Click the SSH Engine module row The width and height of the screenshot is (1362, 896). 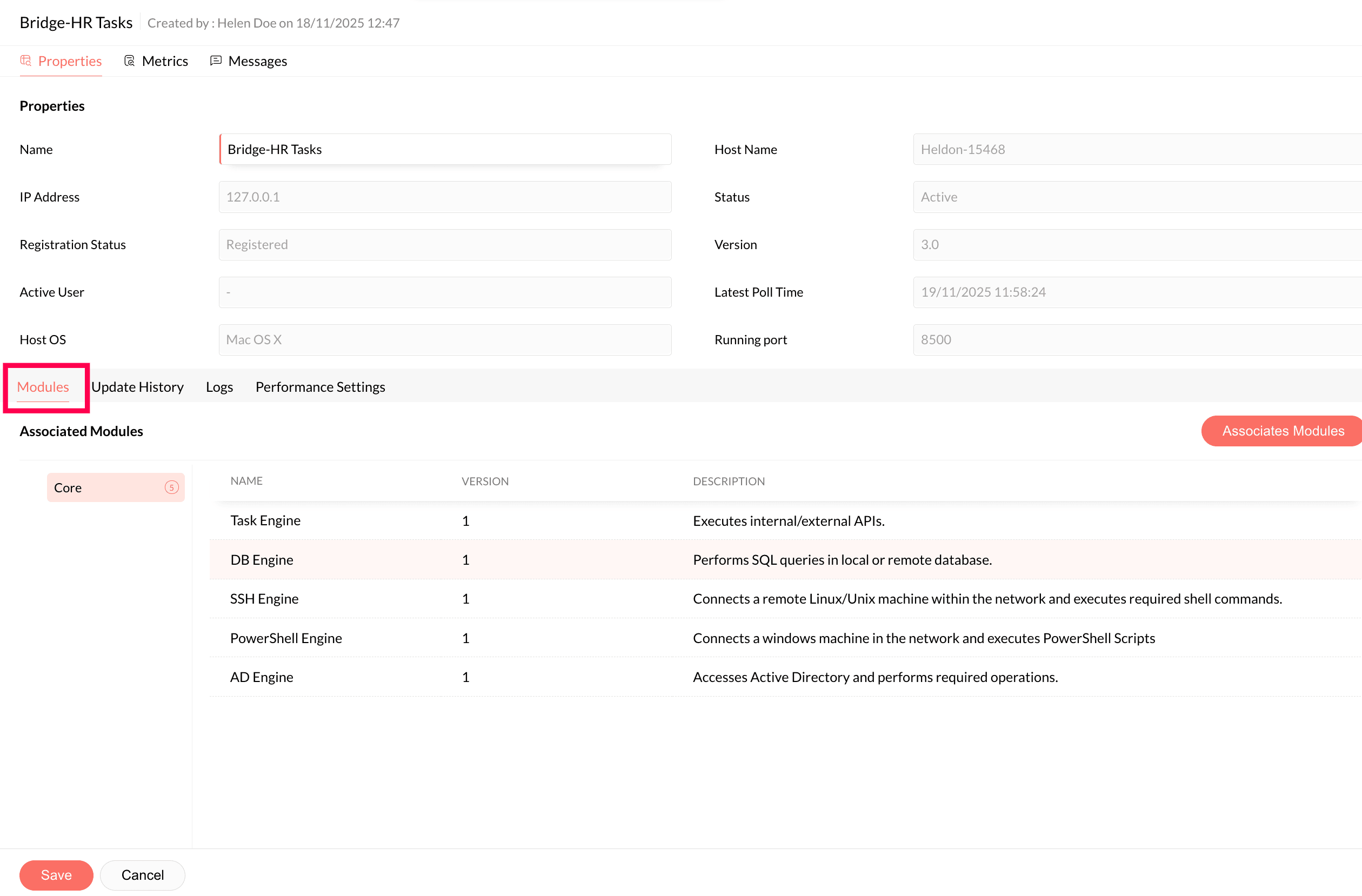tap(264, 598)
